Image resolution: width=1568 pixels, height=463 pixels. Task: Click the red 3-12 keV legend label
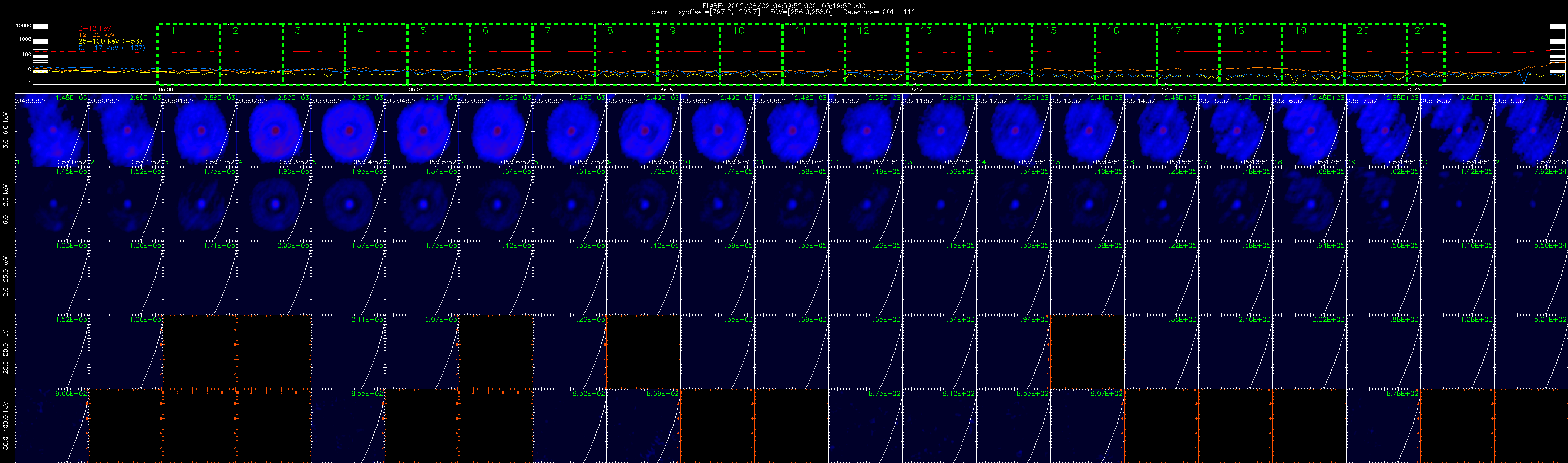(x=95, y=28)
